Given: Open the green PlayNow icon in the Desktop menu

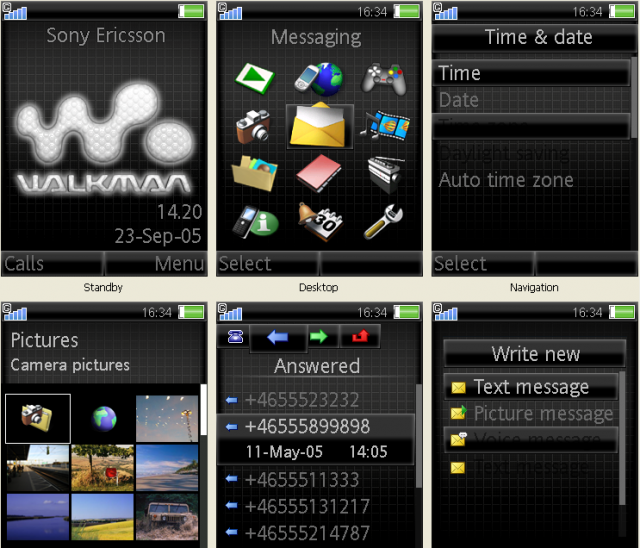Looking at the screenshot, I should coord(255,78).
